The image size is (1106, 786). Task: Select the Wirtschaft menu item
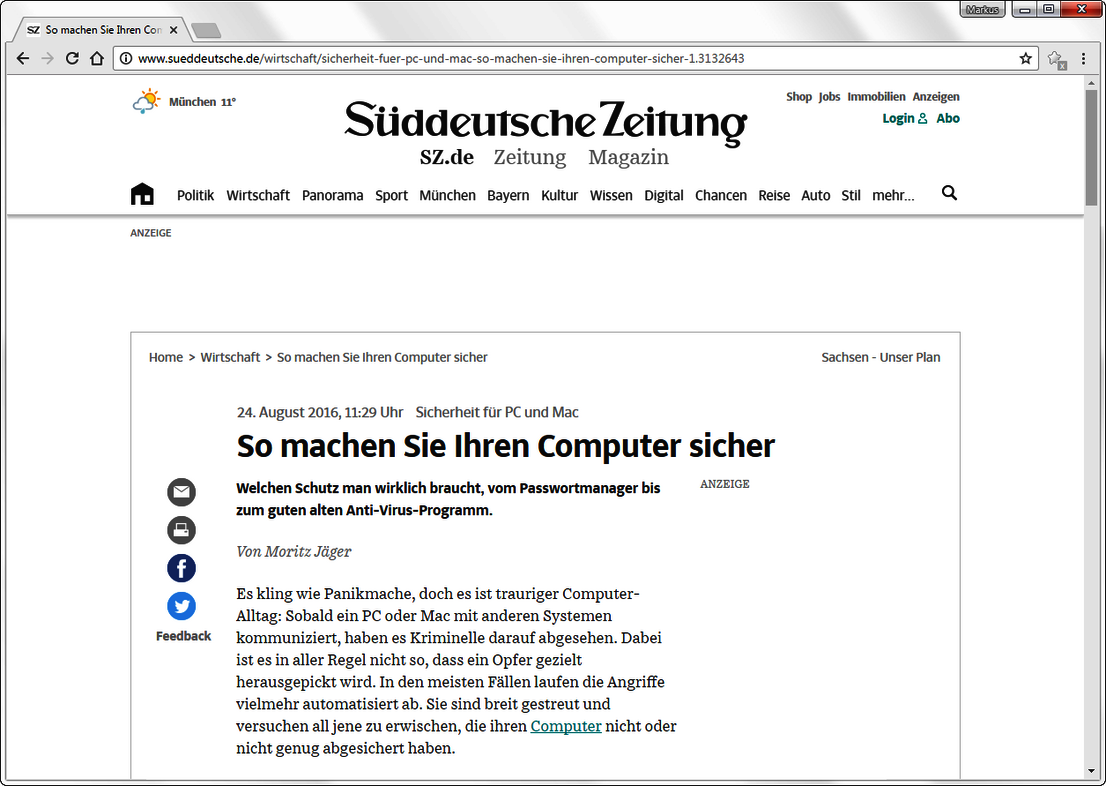click(x=258, y=195)
